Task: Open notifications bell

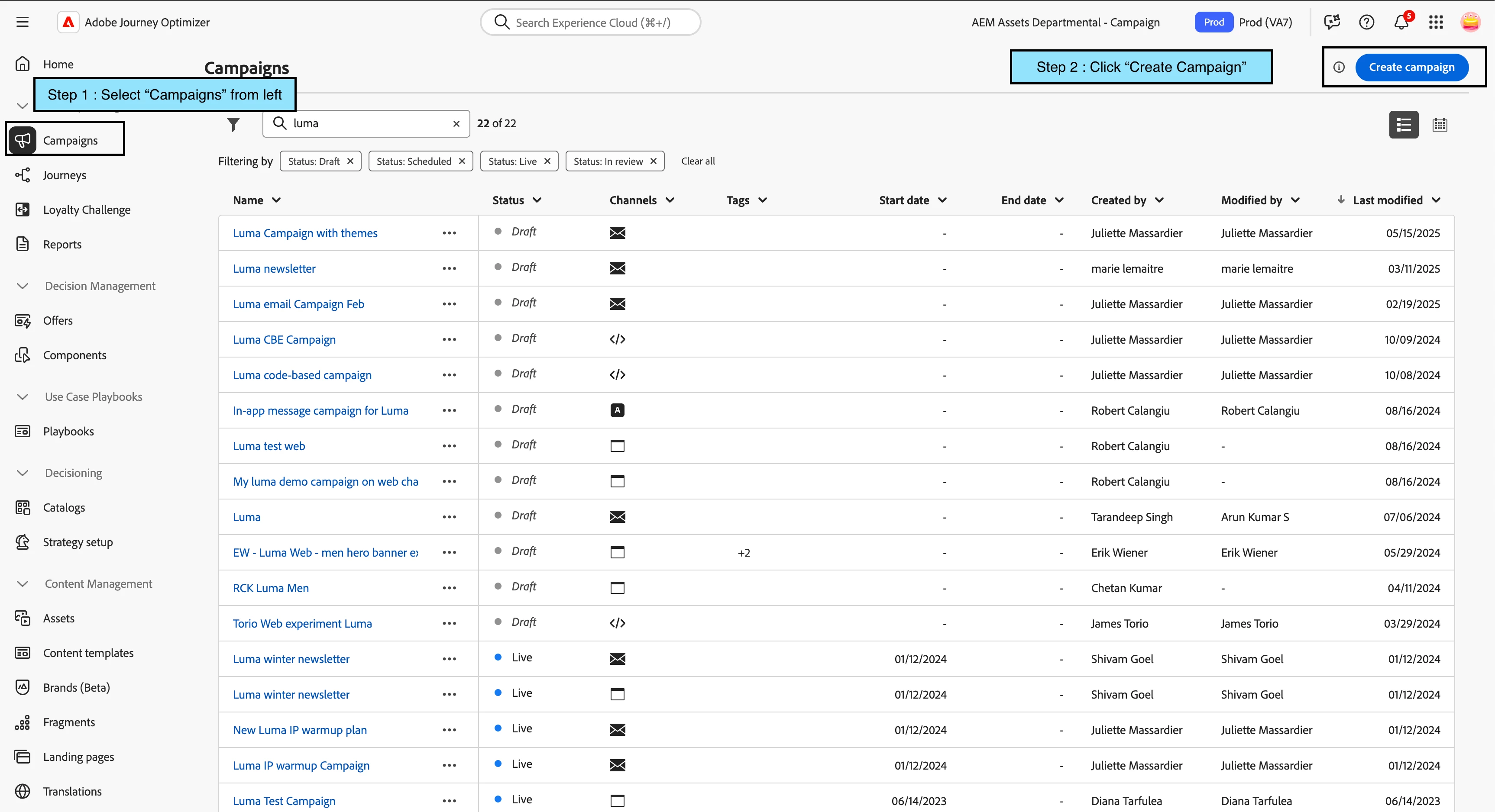Action: [x=1401, y=23]
